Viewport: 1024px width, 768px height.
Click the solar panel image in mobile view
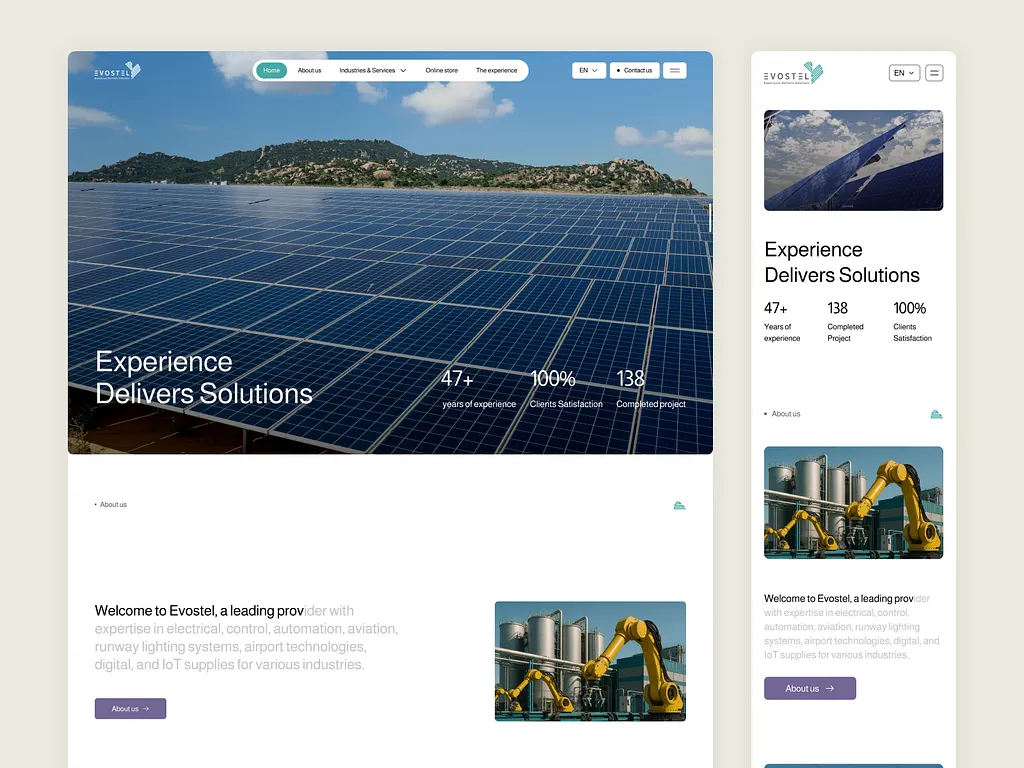854,160
